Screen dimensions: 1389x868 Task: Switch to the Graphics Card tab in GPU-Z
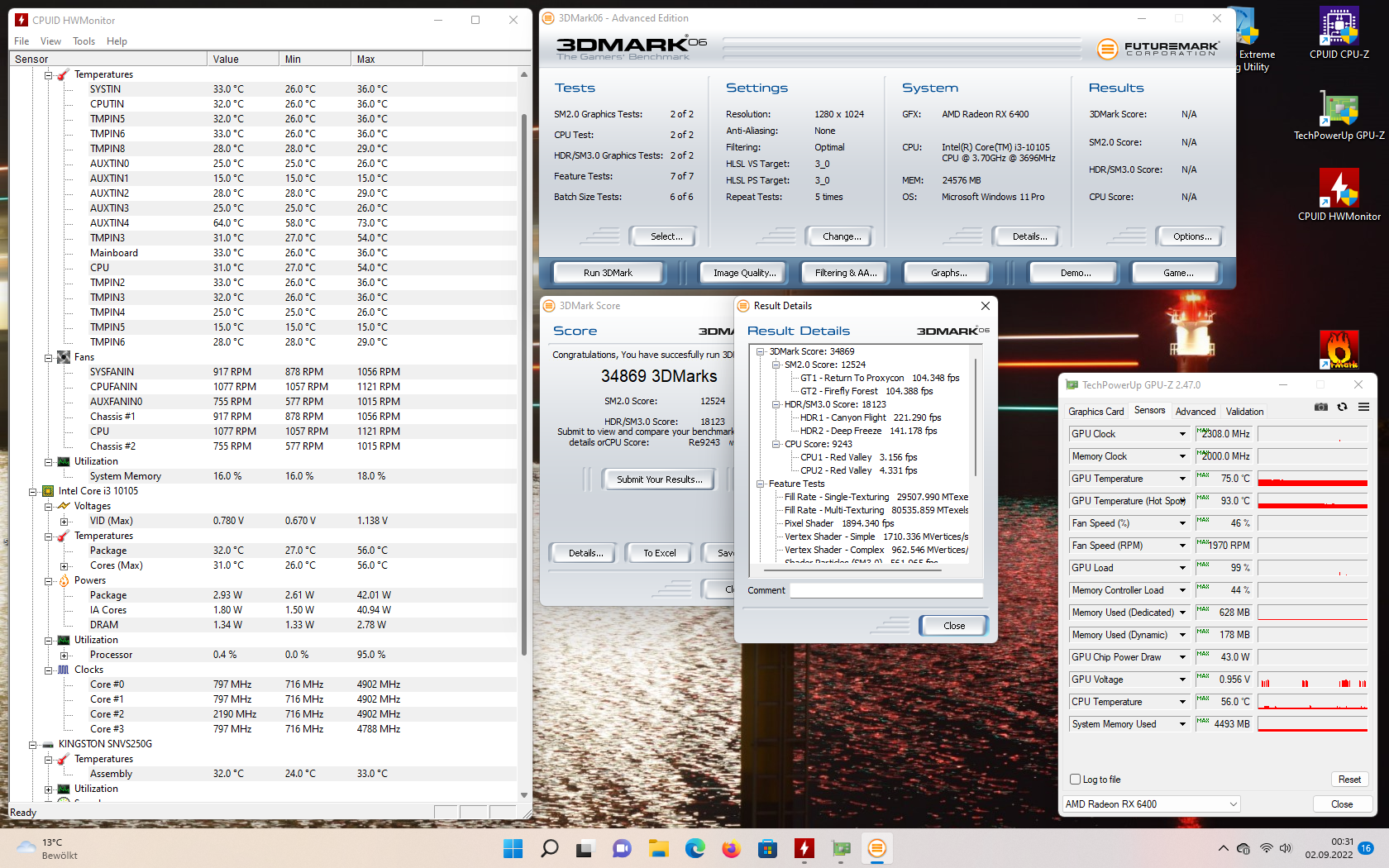1096,412
